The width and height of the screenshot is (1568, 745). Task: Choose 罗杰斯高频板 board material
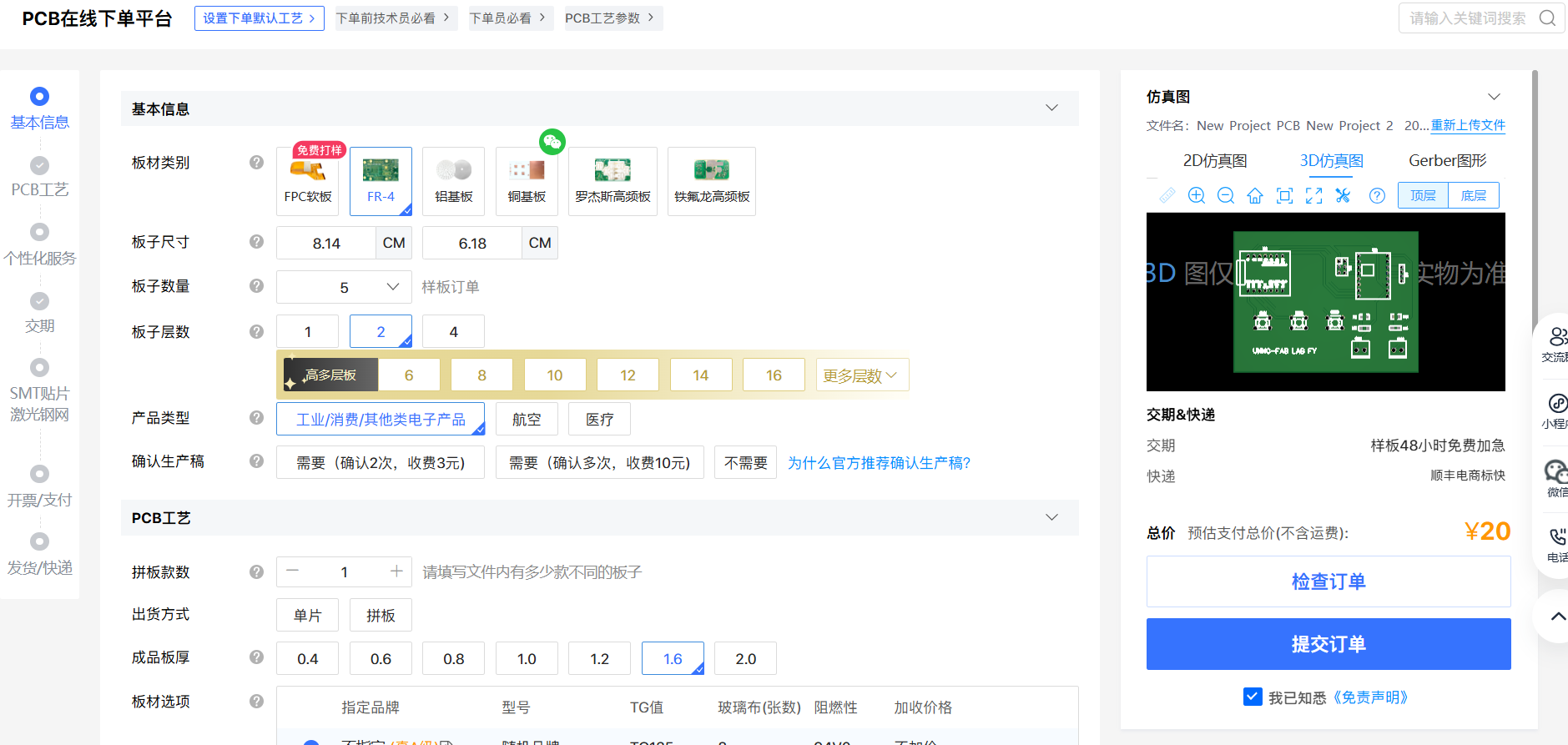[x=613, y=181]
